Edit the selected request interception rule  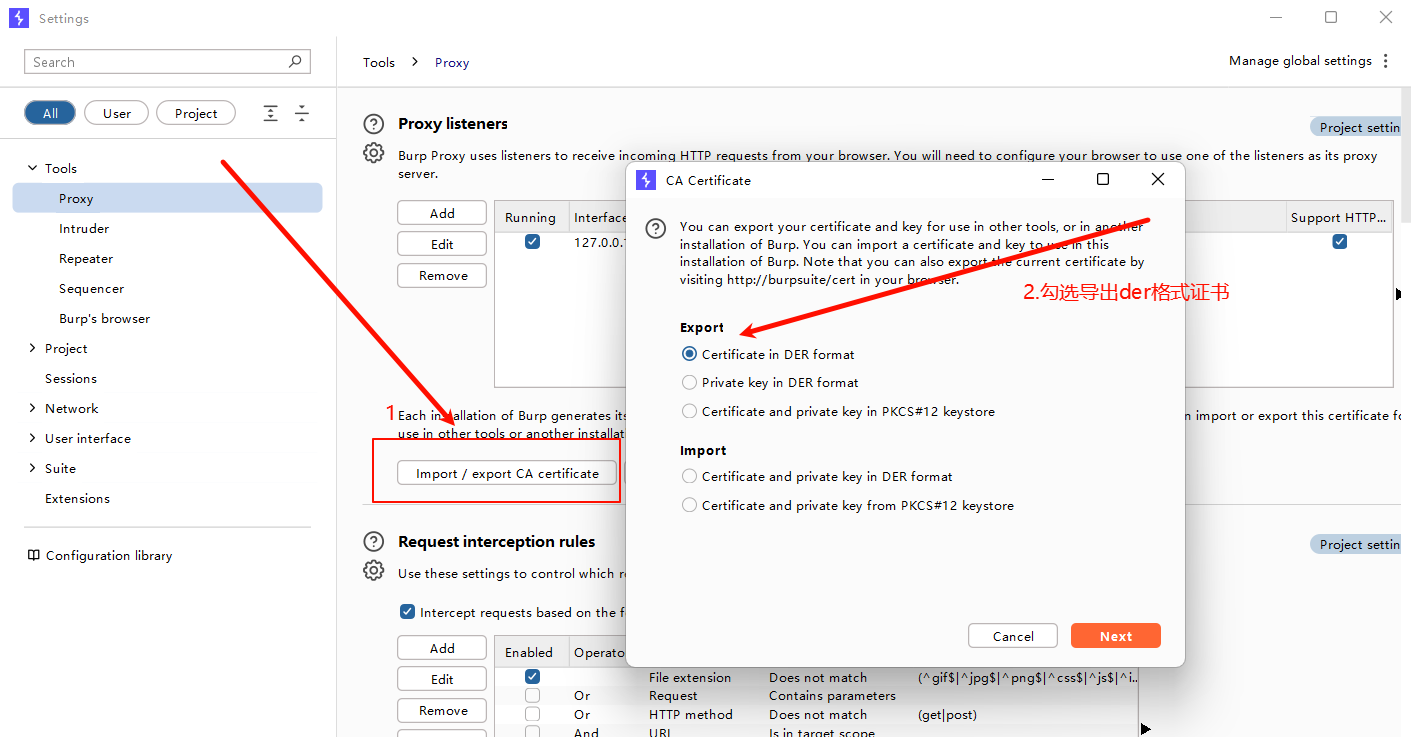442,679
